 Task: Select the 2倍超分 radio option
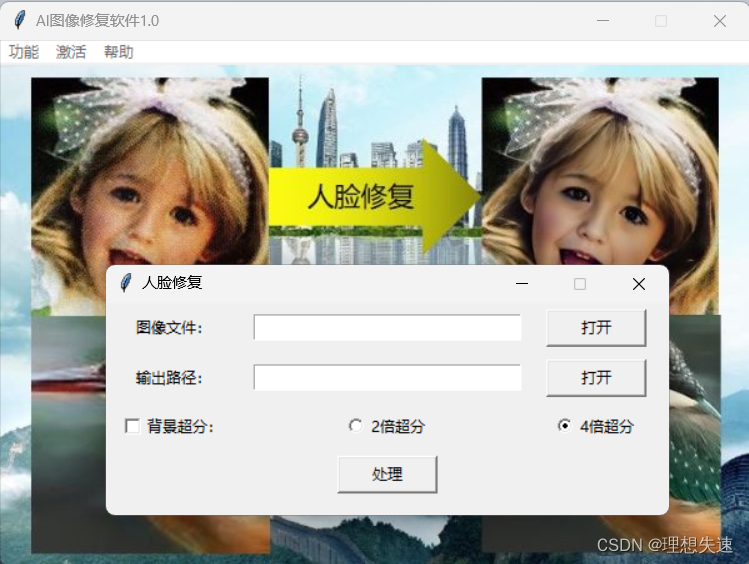355,426
